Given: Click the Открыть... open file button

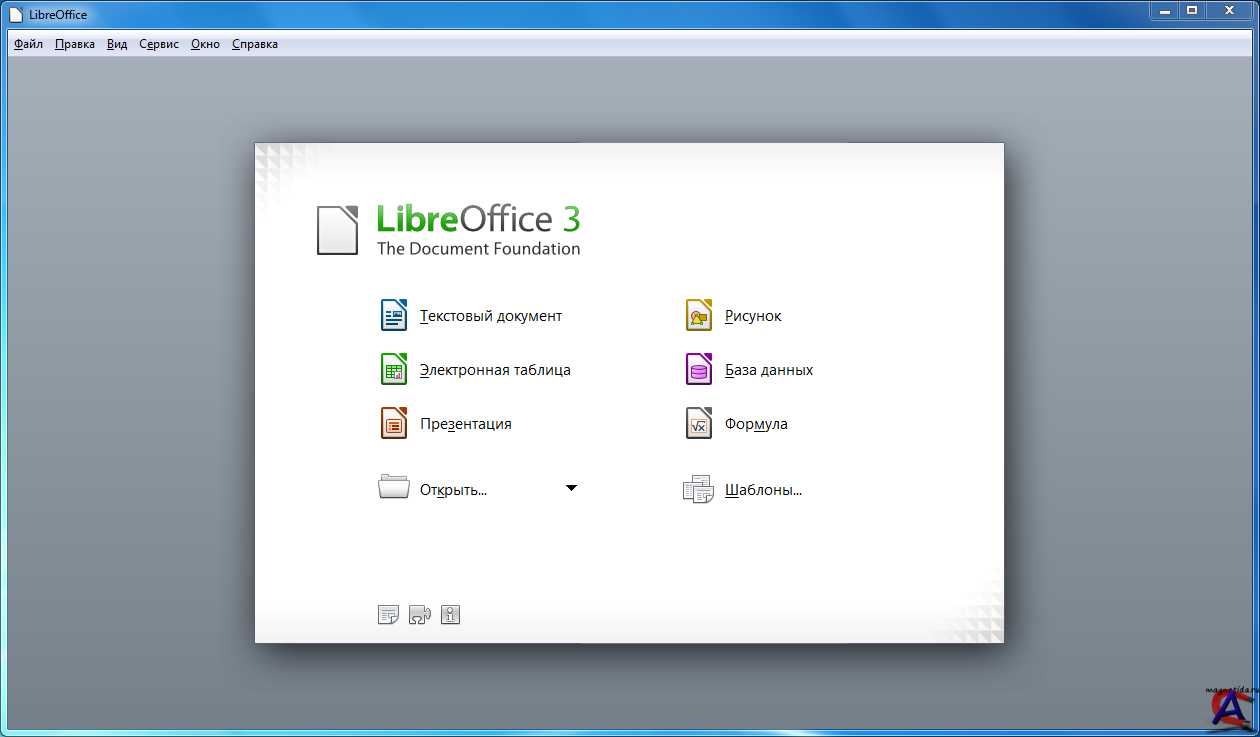Looking at the screenshot, I should tap(452, 490).
